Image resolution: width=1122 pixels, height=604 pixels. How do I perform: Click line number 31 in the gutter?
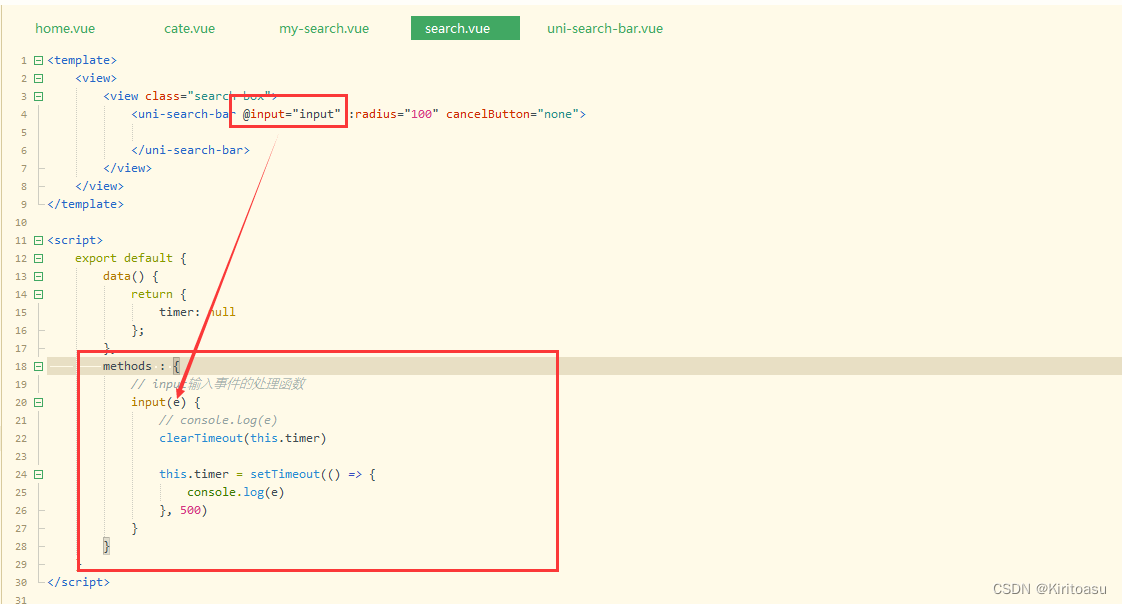[x=21, y=600]
